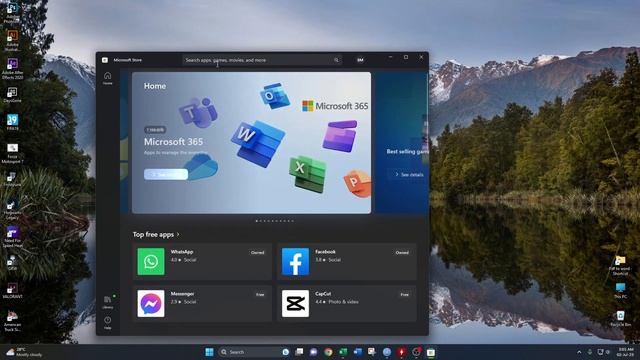Click the Owned badge on Facebook card

402,253
